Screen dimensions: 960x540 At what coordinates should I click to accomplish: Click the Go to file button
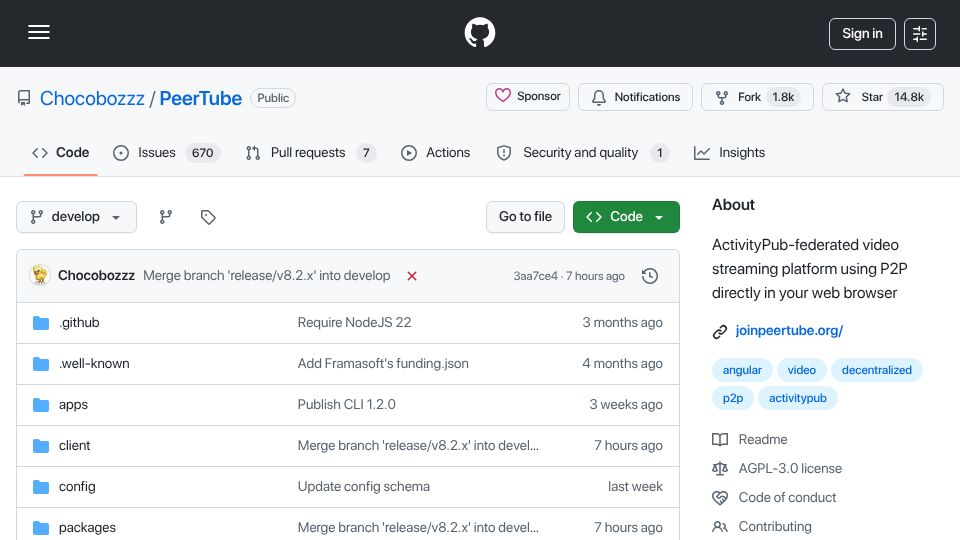(525, 217)
